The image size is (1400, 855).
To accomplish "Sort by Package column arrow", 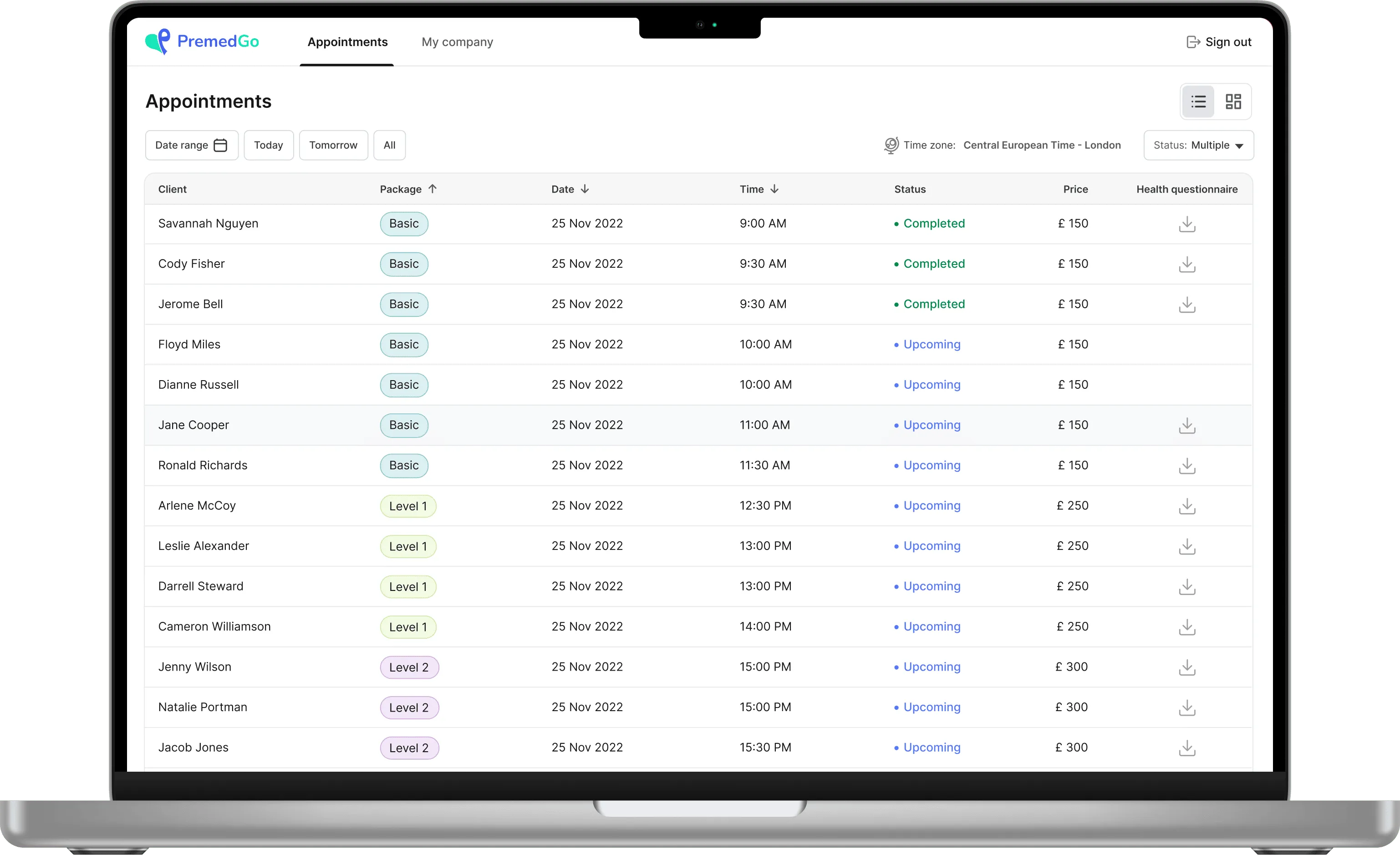I will [433, 188].
